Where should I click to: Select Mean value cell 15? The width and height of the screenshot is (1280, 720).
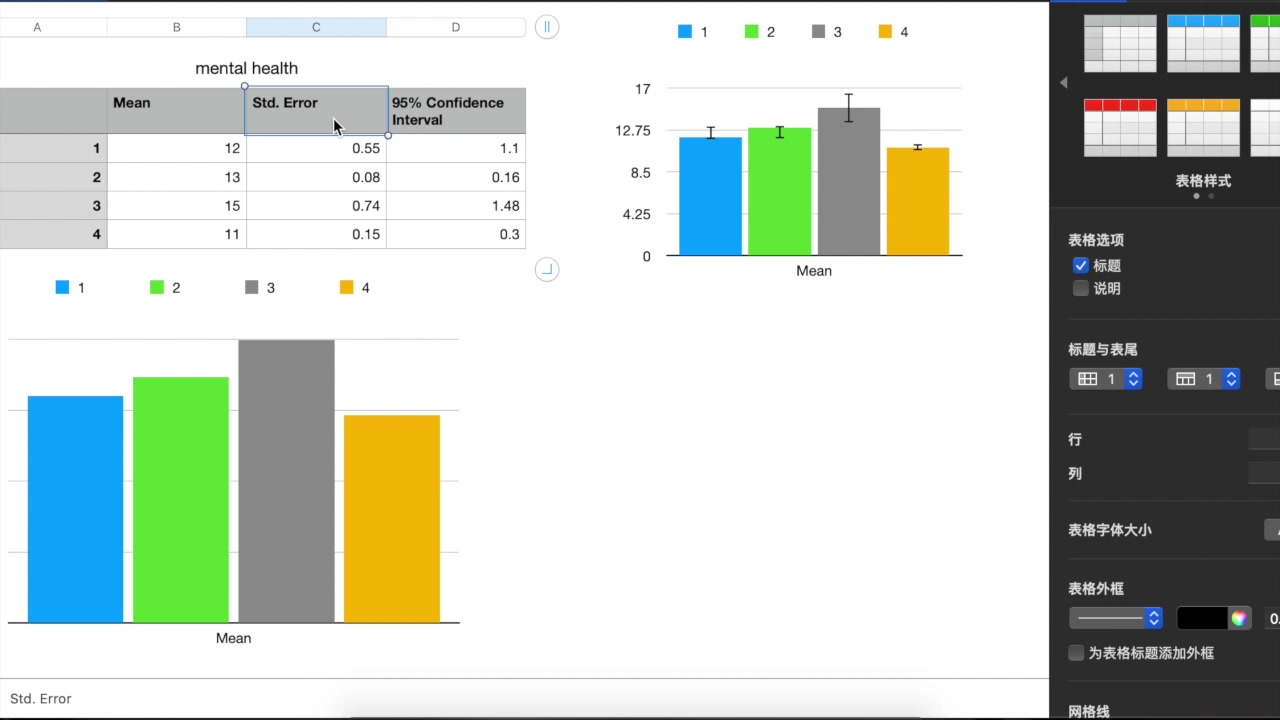click(177, 206)
